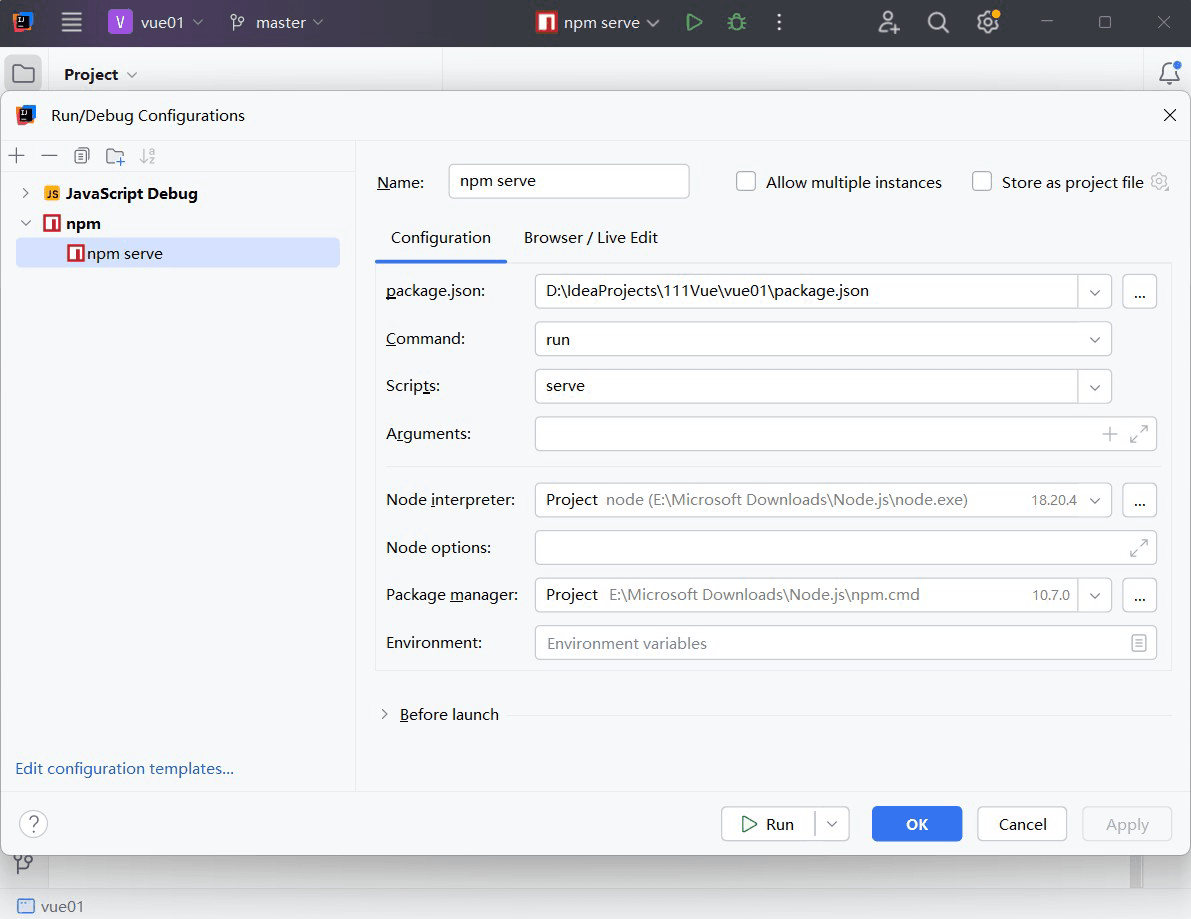Click the Add New Configuration plus icon
The image size is (1191, 919).
point(16,156)
